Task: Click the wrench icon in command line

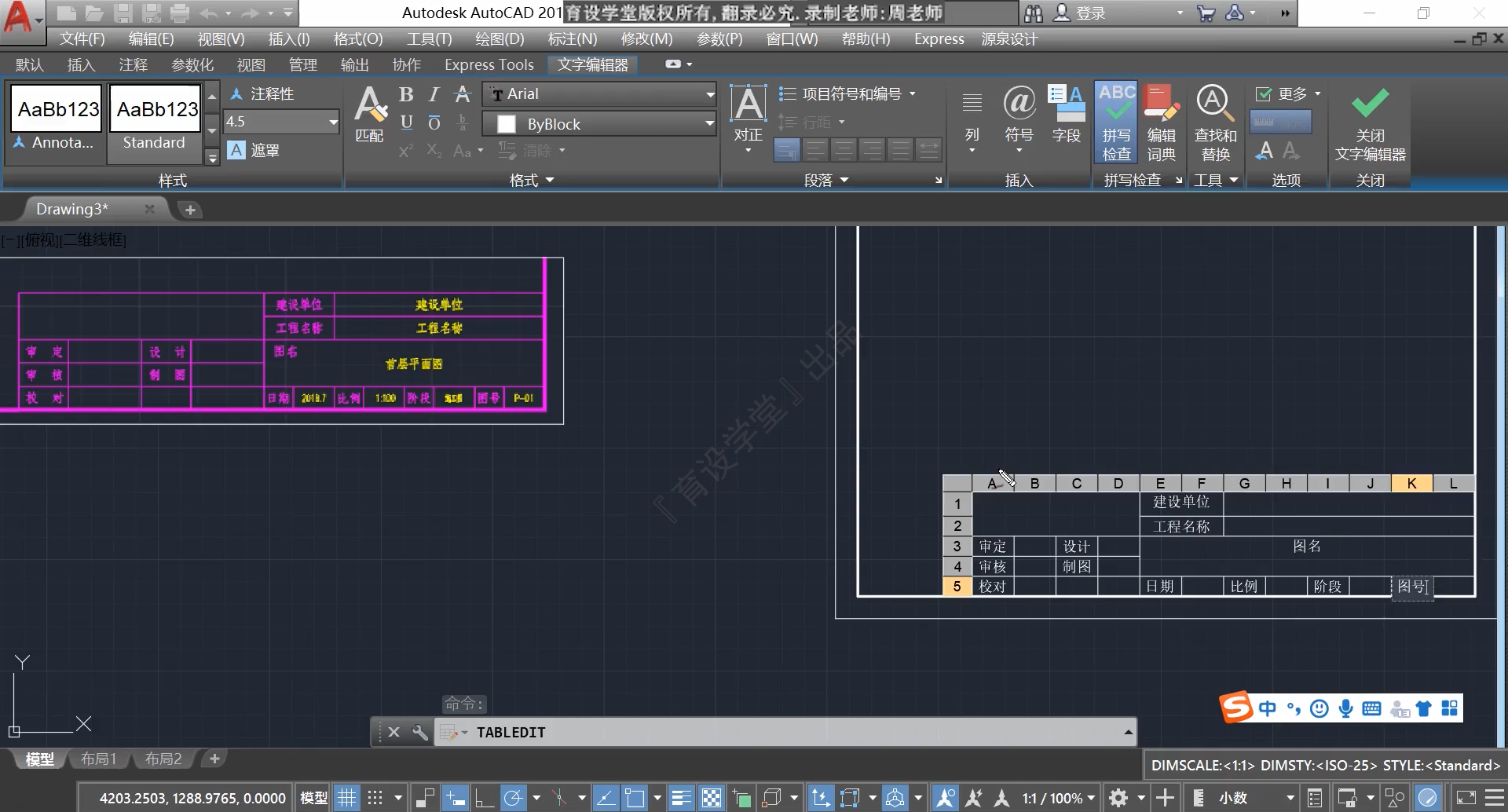Action: pyautogui.click(x=420, y=732)
